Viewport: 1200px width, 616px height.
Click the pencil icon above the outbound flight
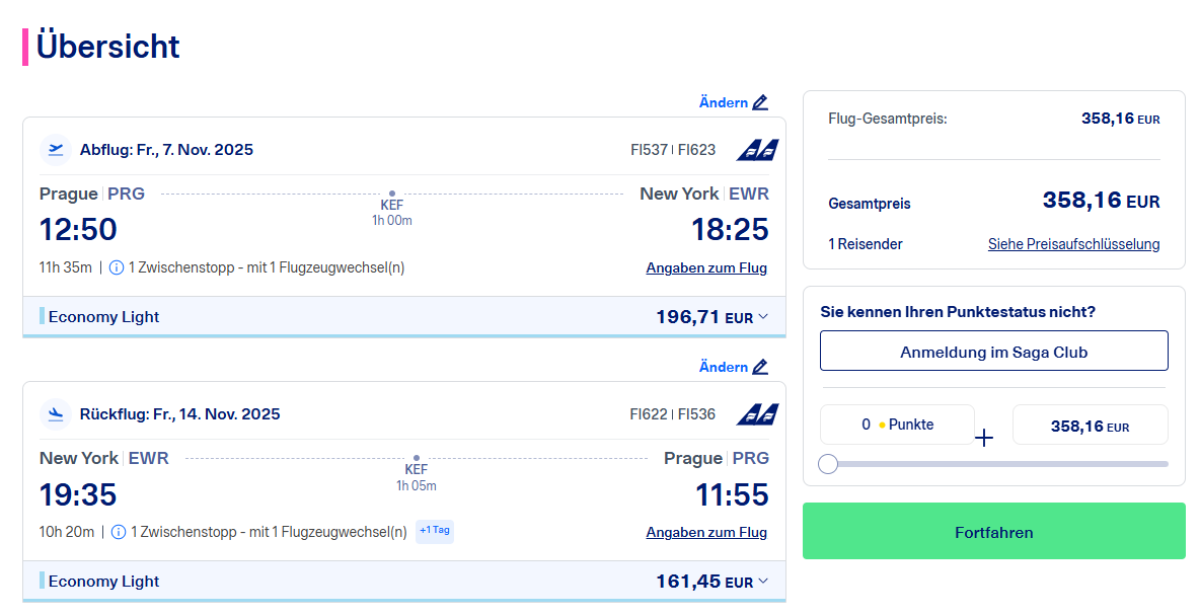coord(760,103)
